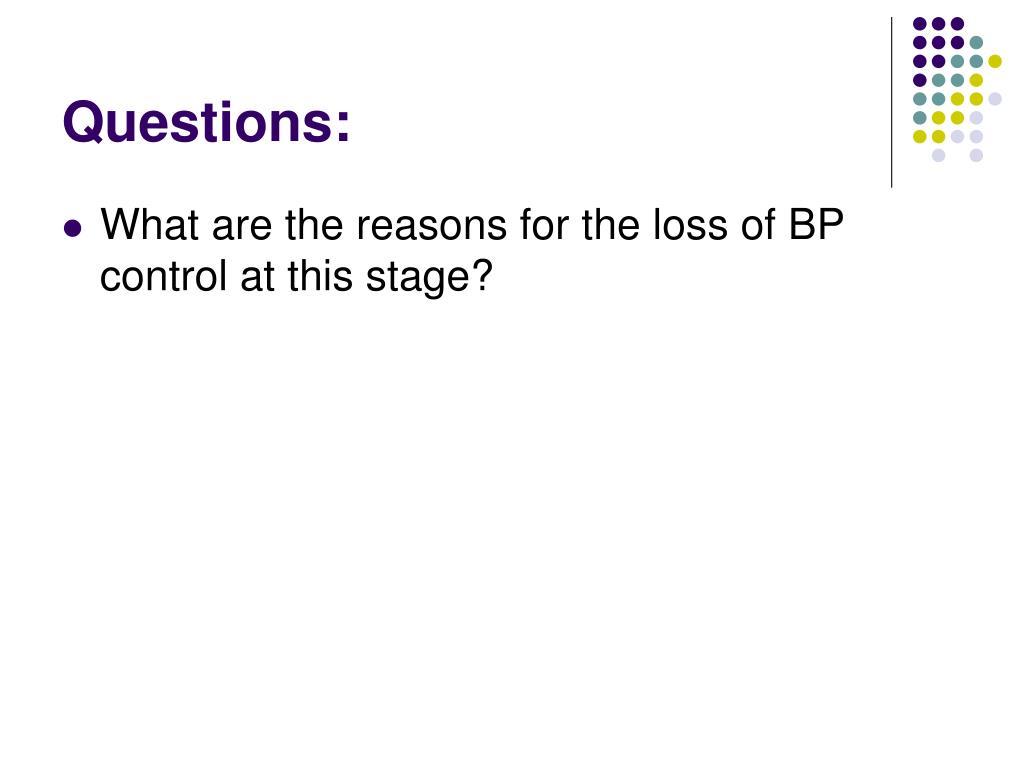Select the lavender dot ending the fifth dot row
1024x768 pixels.
995,99
